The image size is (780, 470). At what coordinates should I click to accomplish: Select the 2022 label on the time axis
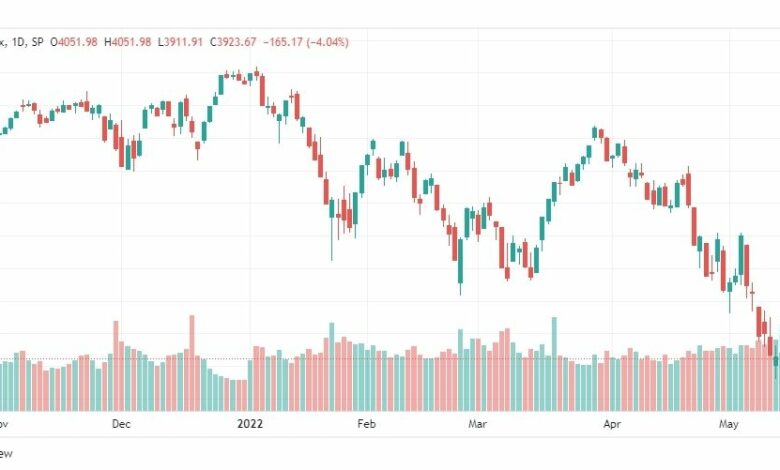250,424
